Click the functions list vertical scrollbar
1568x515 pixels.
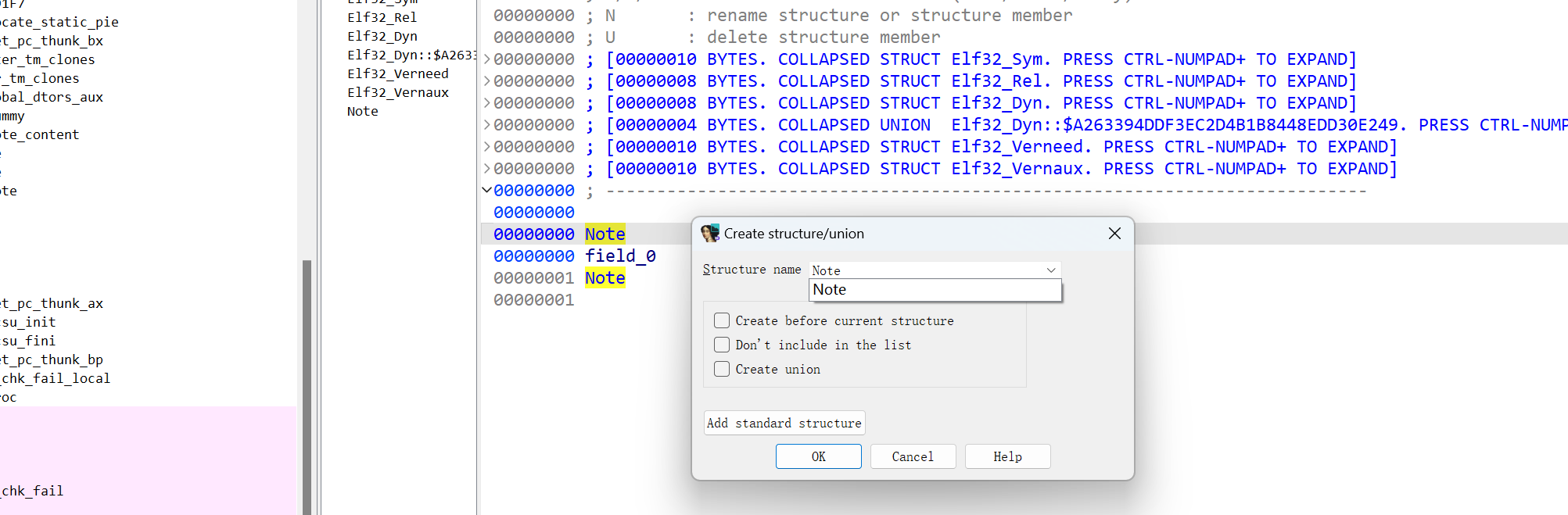[x=307, y=386]
